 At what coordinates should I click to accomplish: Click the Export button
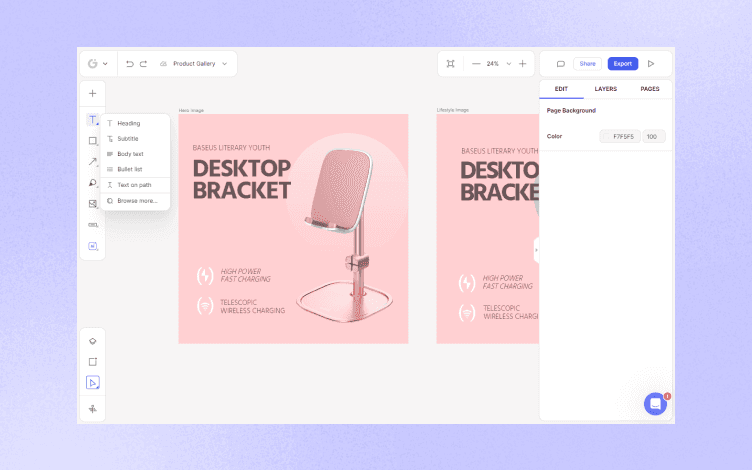tap(623, 64)
